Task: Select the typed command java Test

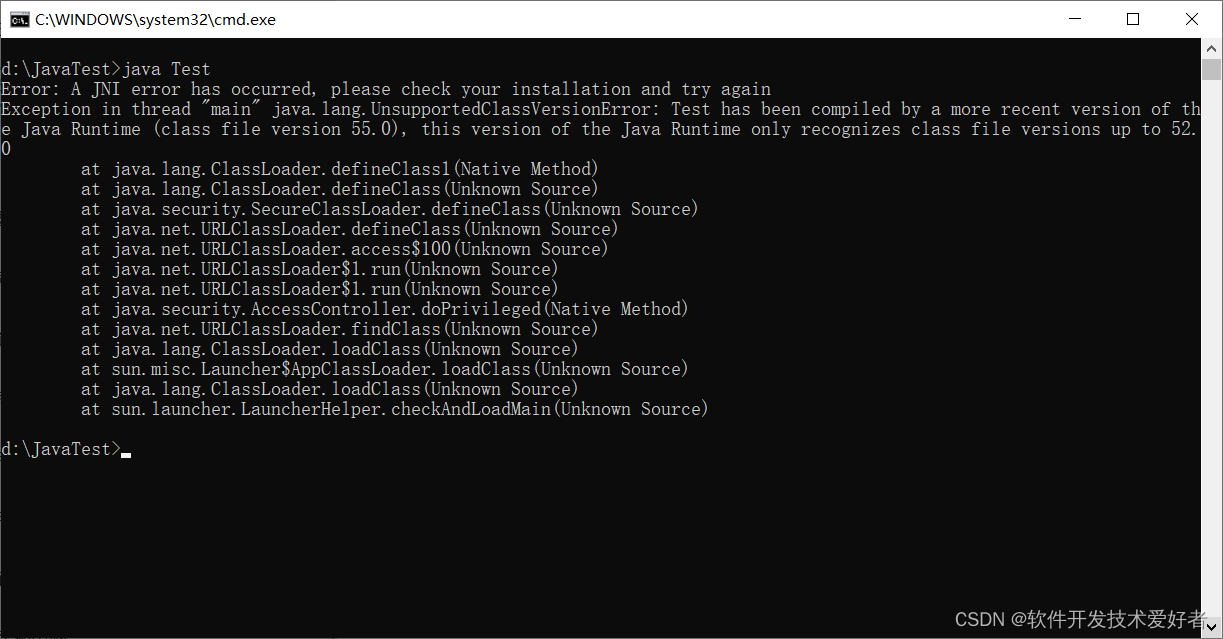Action: 165,68
